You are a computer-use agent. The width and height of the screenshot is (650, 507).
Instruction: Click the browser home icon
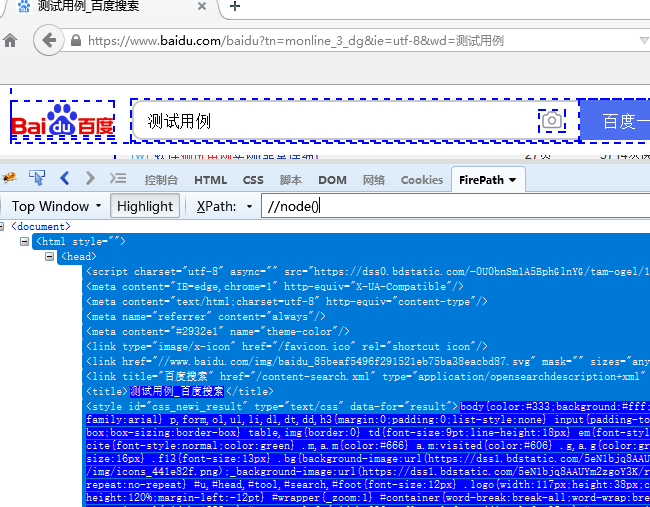[10, 41]
